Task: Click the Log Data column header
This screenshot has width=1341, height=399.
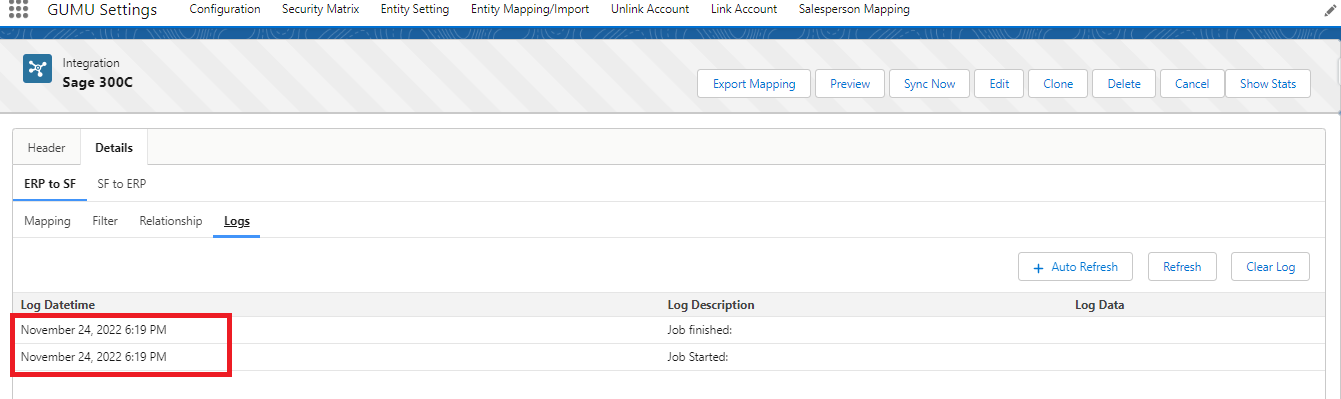Action: pos(1099,305)
